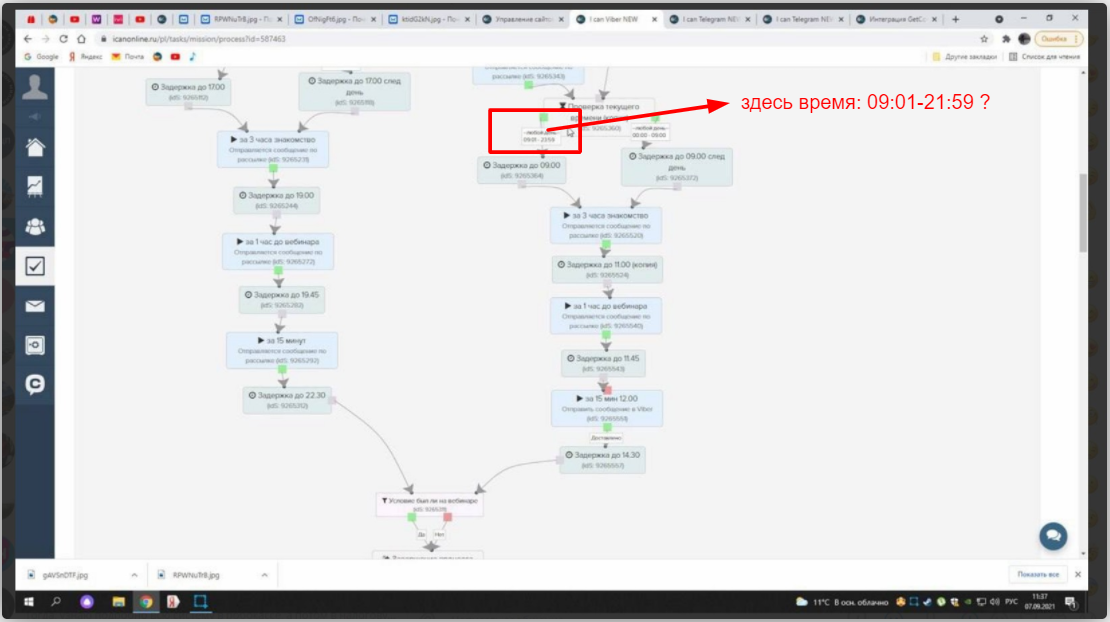Select the 'Задержка до 22.30' node
This screenshot has width=1110, height=622.
click(287, 400)
